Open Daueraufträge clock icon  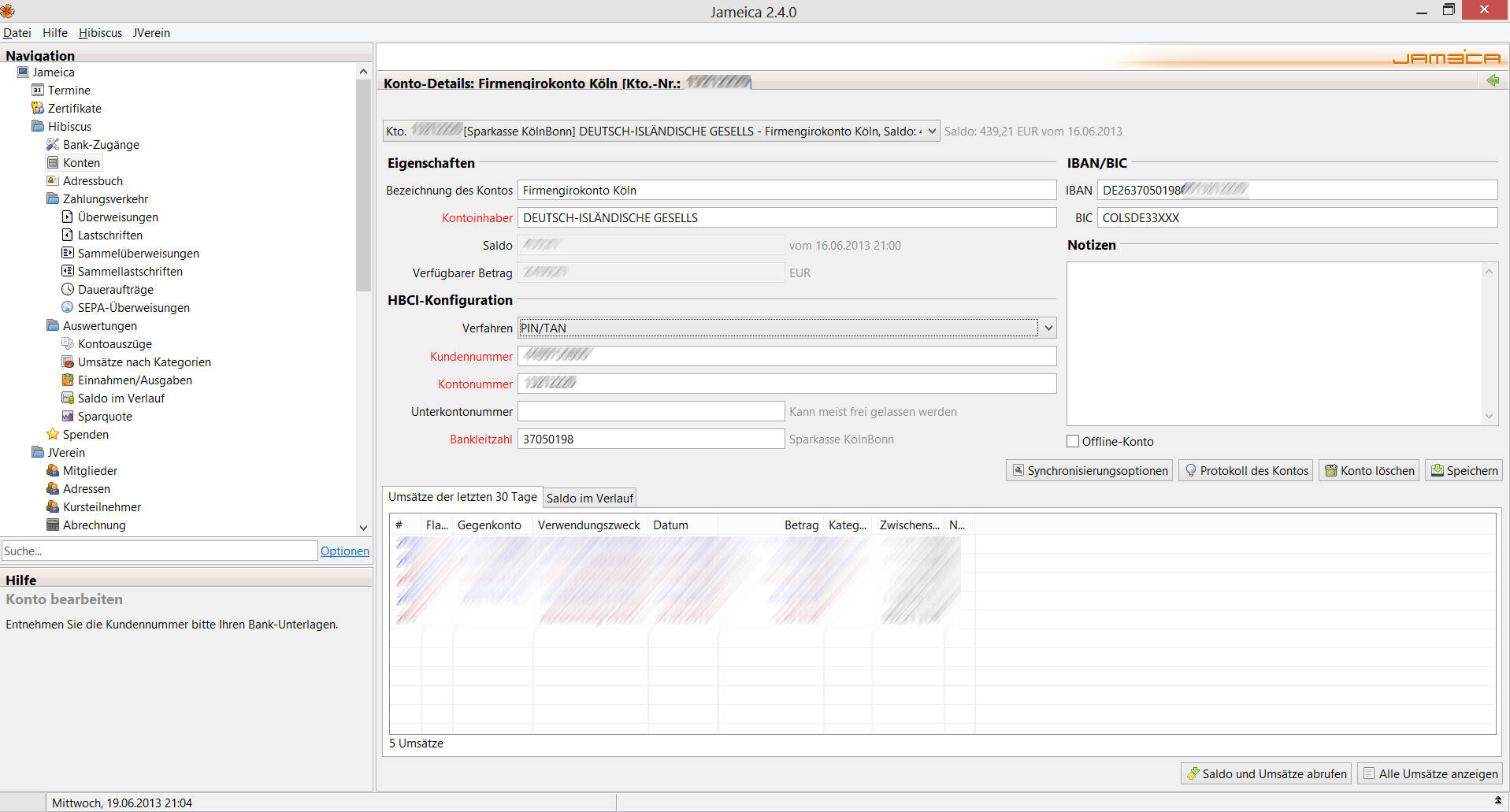pos(68,289)
